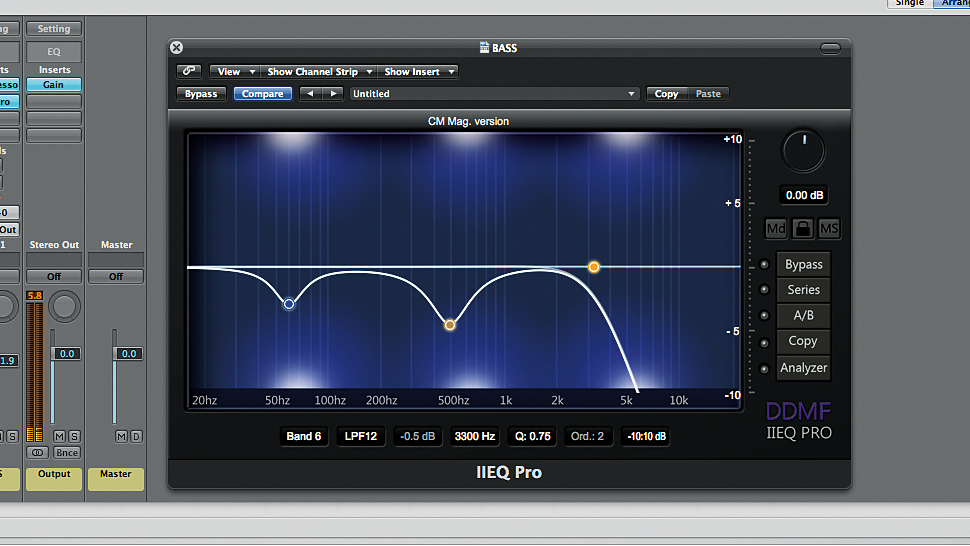Screen dimensions: 970x546
Task: Click the EQ button on channel strip
Action: tap(54, 52)
